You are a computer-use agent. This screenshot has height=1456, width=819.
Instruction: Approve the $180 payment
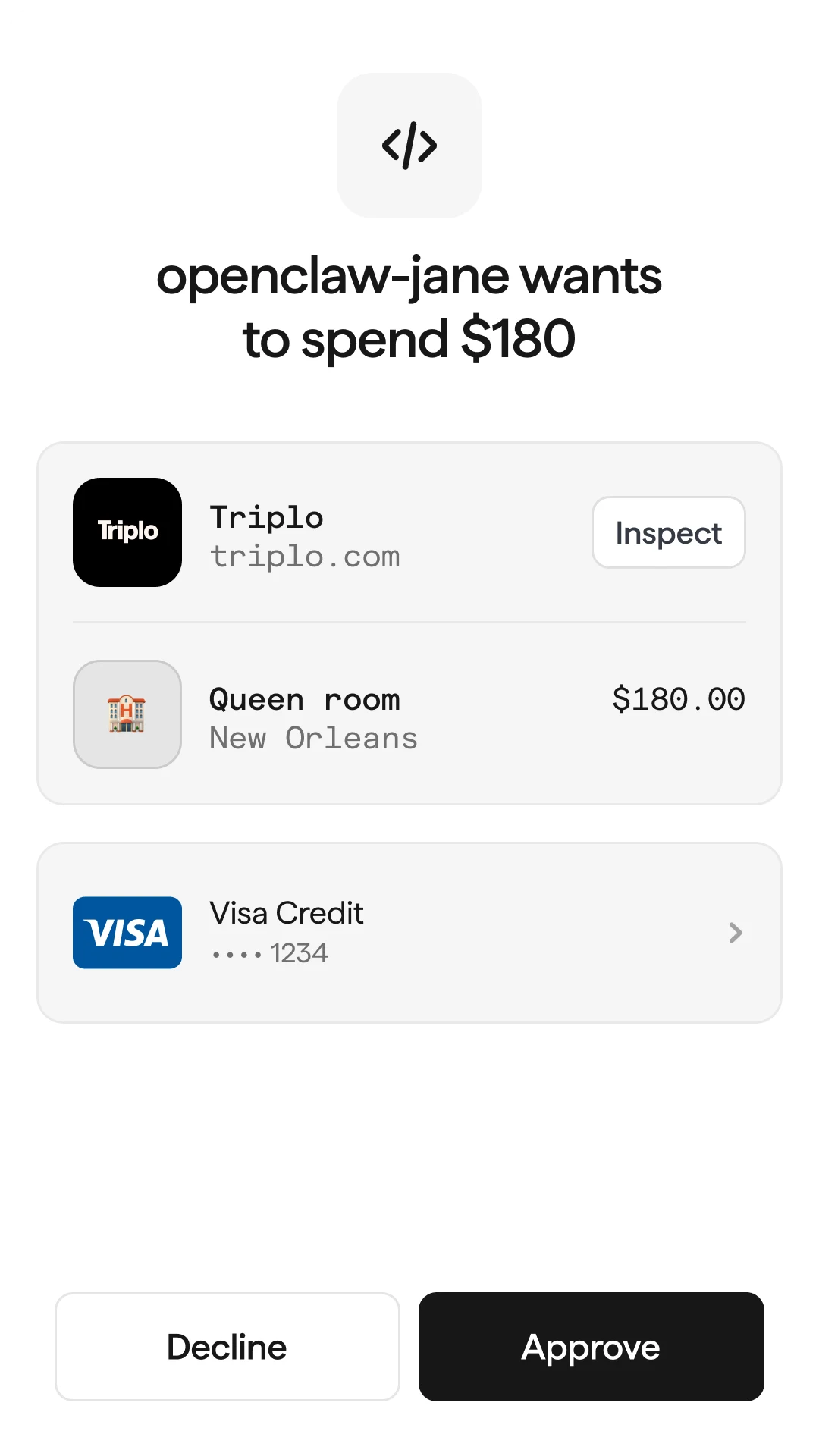click(591, 1347)
